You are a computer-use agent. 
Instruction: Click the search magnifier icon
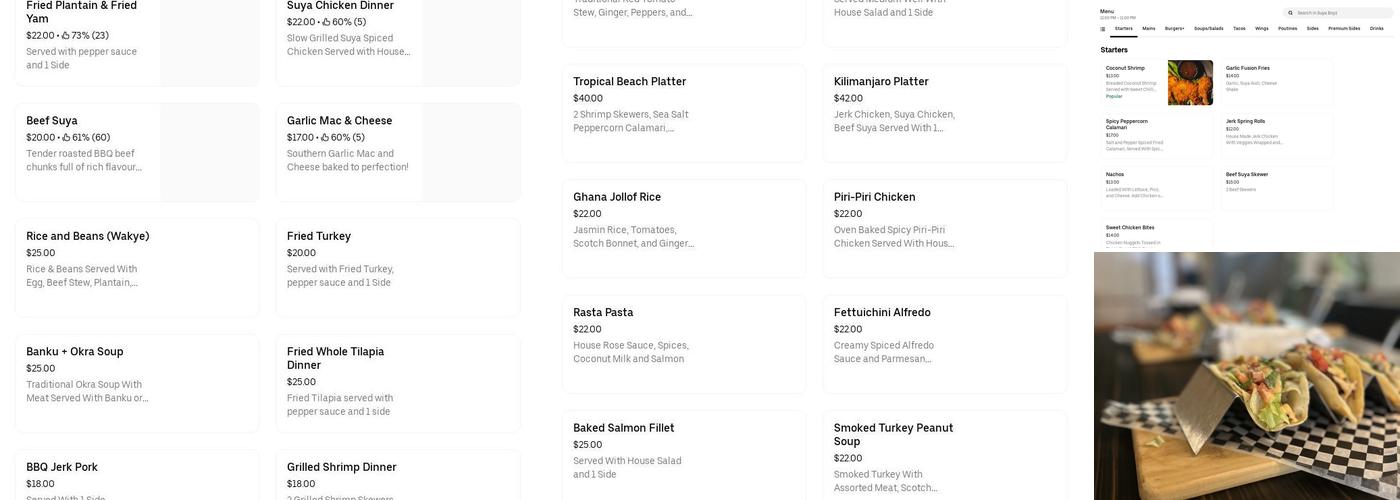click(1291, 13)
